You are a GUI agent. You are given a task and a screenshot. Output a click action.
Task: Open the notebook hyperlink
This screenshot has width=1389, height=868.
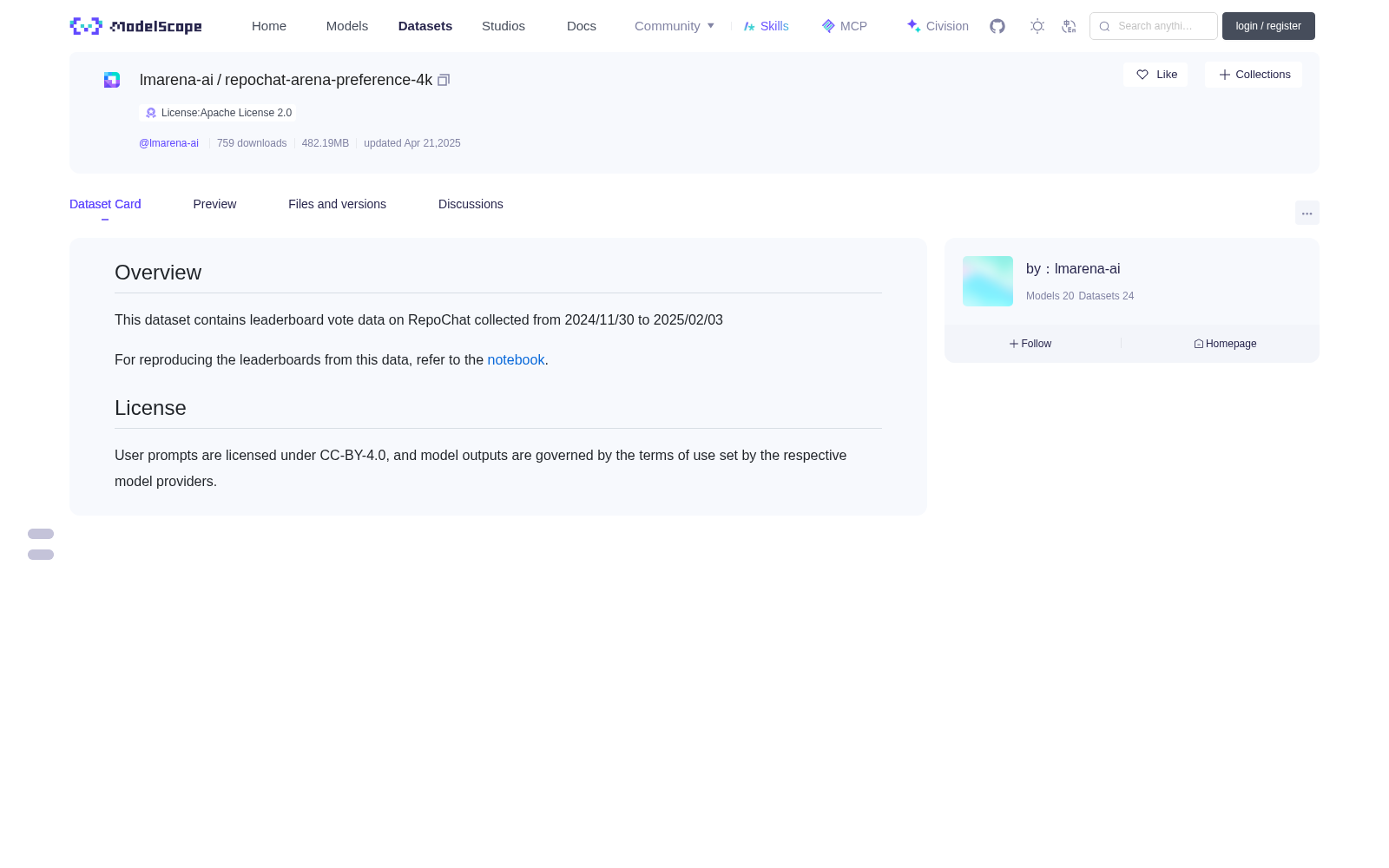pyautogui.click(x=516, y=359)
